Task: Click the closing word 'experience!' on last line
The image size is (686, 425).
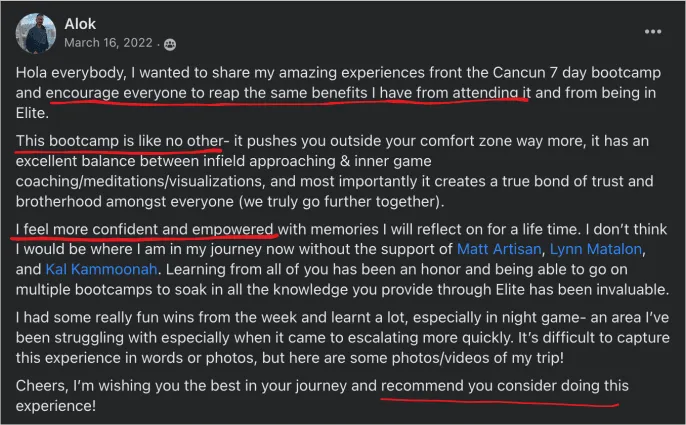Action: pyautogui.click(x=56, y=406)
